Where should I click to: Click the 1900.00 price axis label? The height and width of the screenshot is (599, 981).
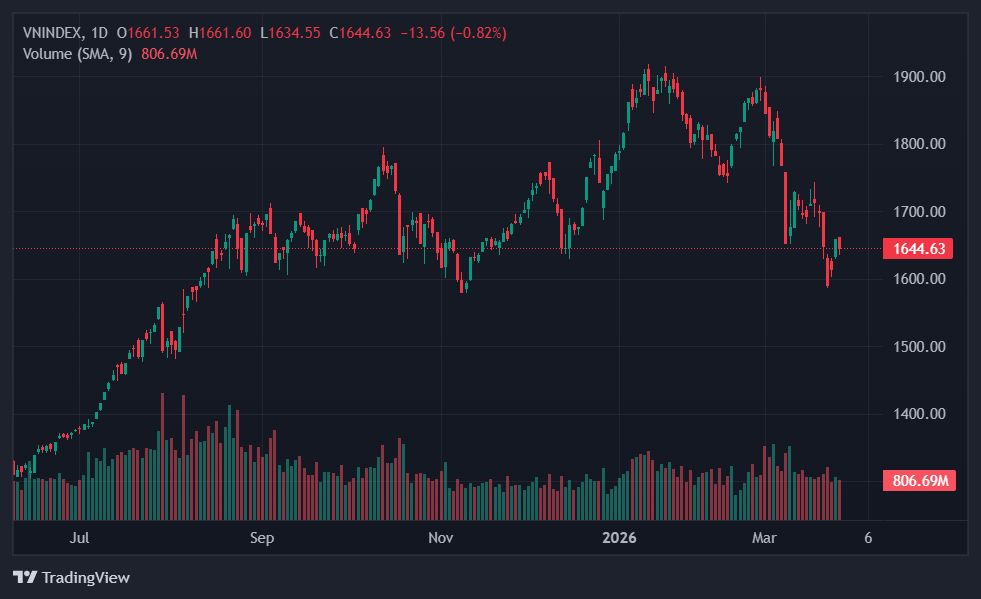click(x=918, y=77)
